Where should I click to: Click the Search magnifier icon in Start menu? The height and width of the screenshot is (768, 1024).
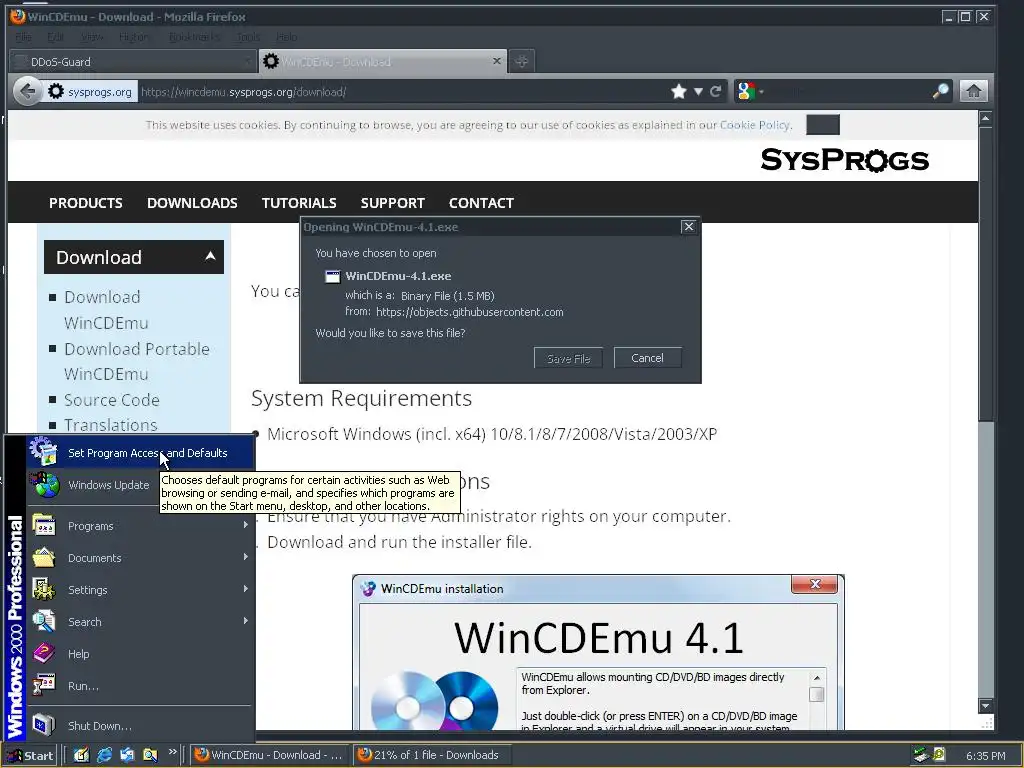coord(44,622)
